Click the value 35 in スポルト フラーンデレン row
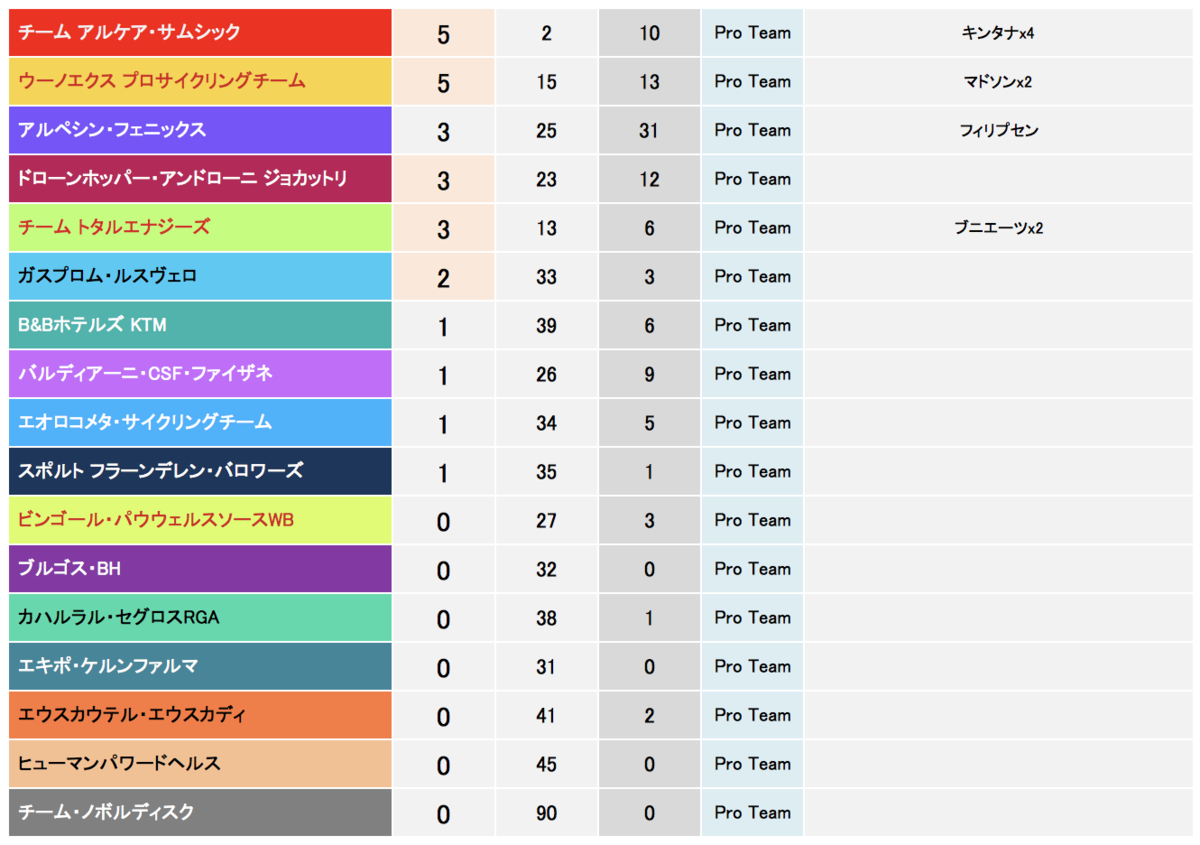The image size is (1200, 845). [546, 472]
